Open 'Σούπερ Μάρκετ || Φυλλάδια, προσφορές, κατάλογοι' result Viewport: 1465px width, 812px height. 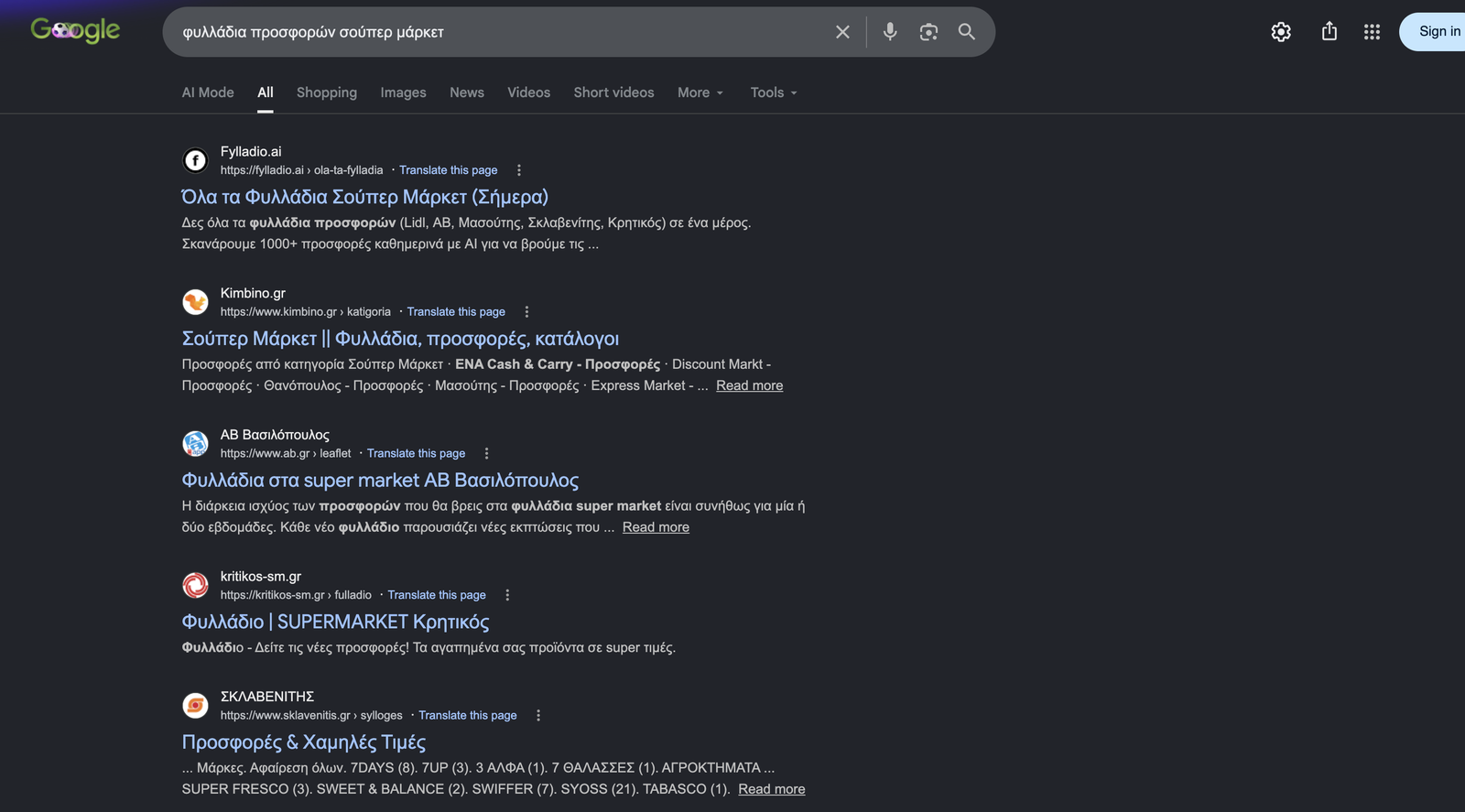(401, 339)
